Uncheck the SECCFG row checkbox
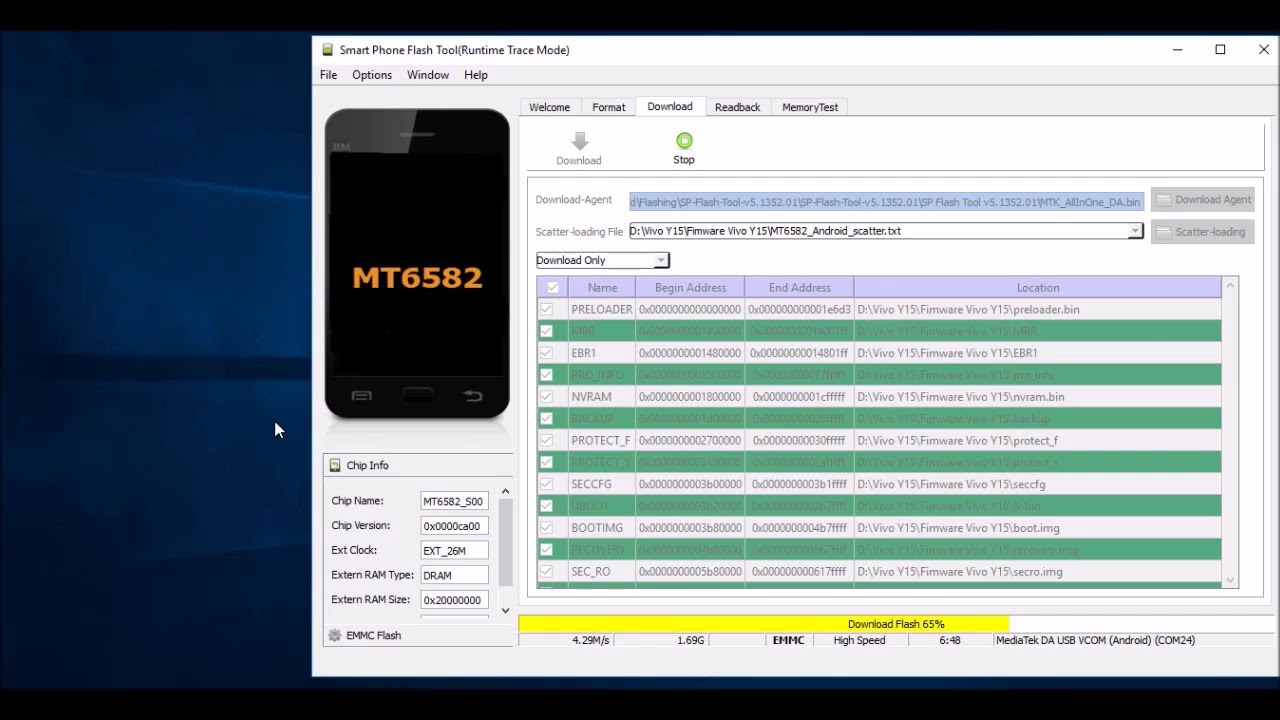Viewport: 1280px width, 720px height. (x=546, y=484)
